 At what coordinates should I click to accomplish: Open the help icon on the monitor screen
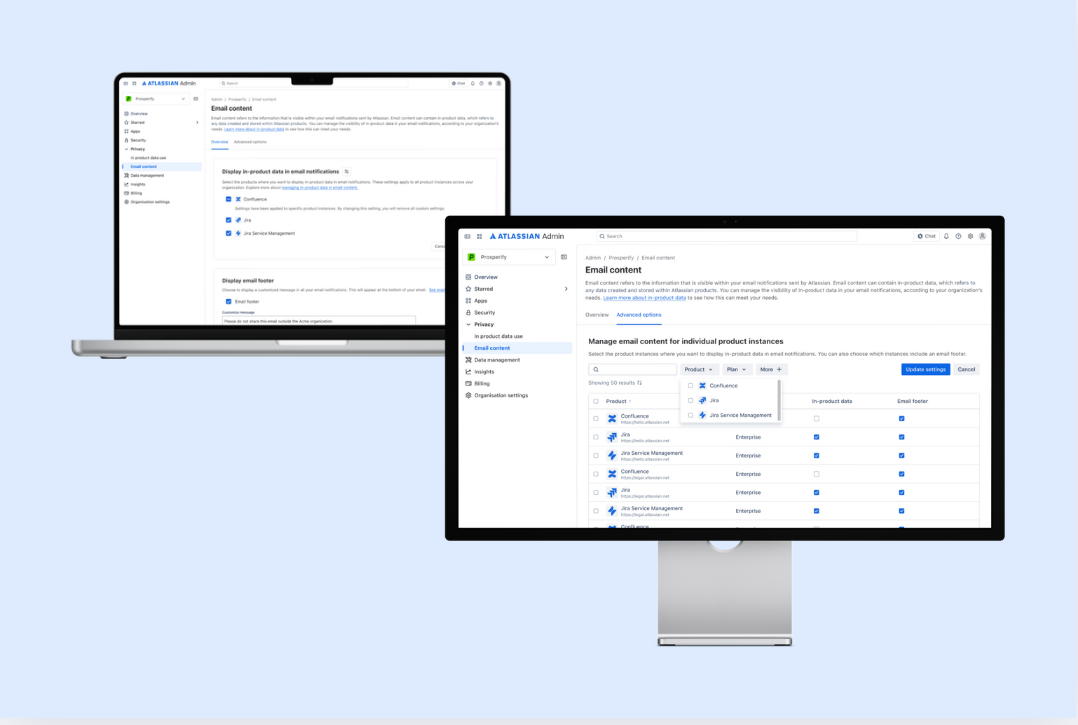[x=958, y=236]
